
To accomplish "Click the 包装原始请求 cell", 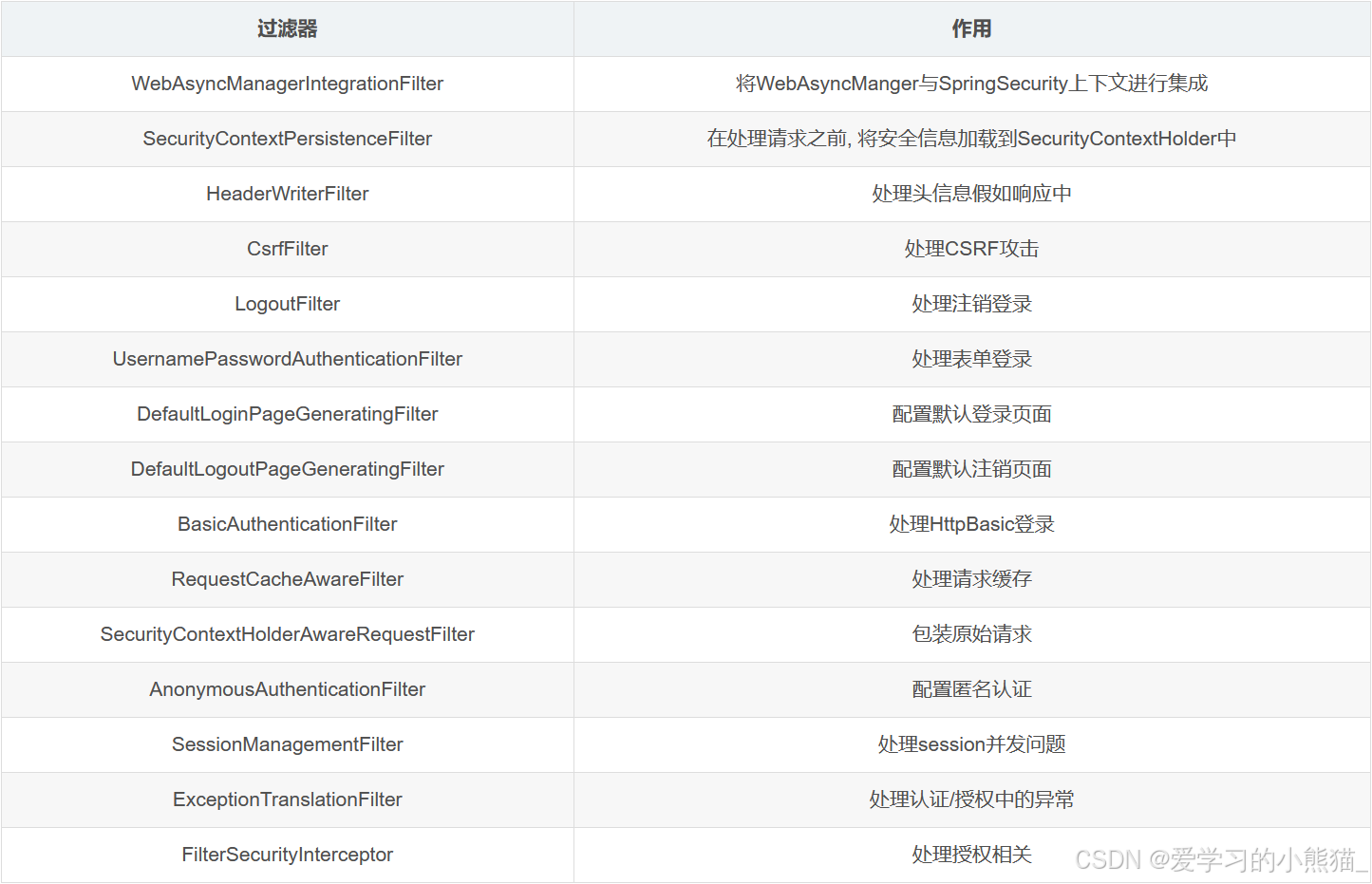I will 971,634.
